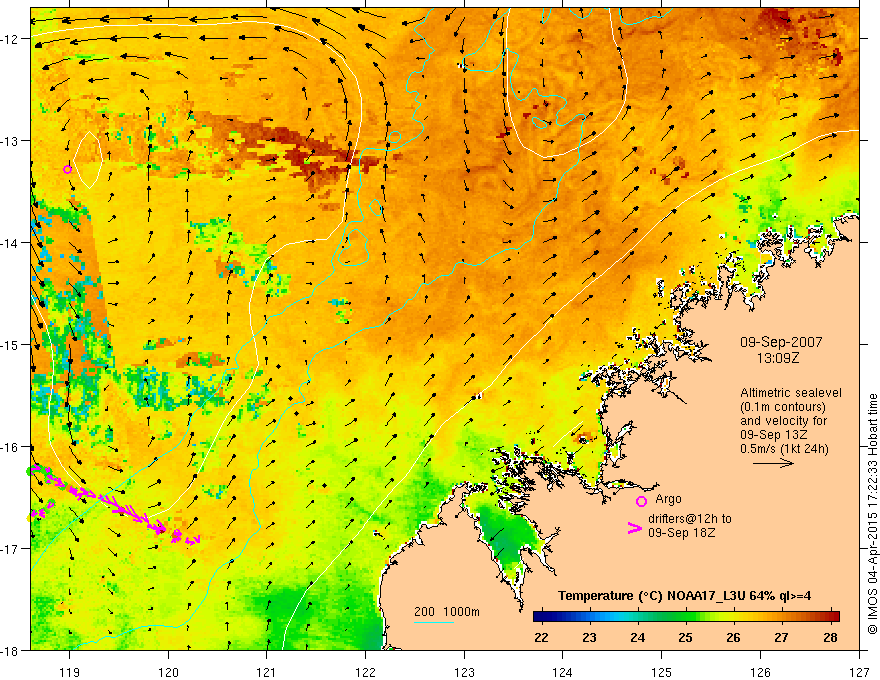Click the Argo float marker near 119°E, 13°S
The height and width of the screenshot is (680, 880).
pyautogui.click(x=67, y=169)
